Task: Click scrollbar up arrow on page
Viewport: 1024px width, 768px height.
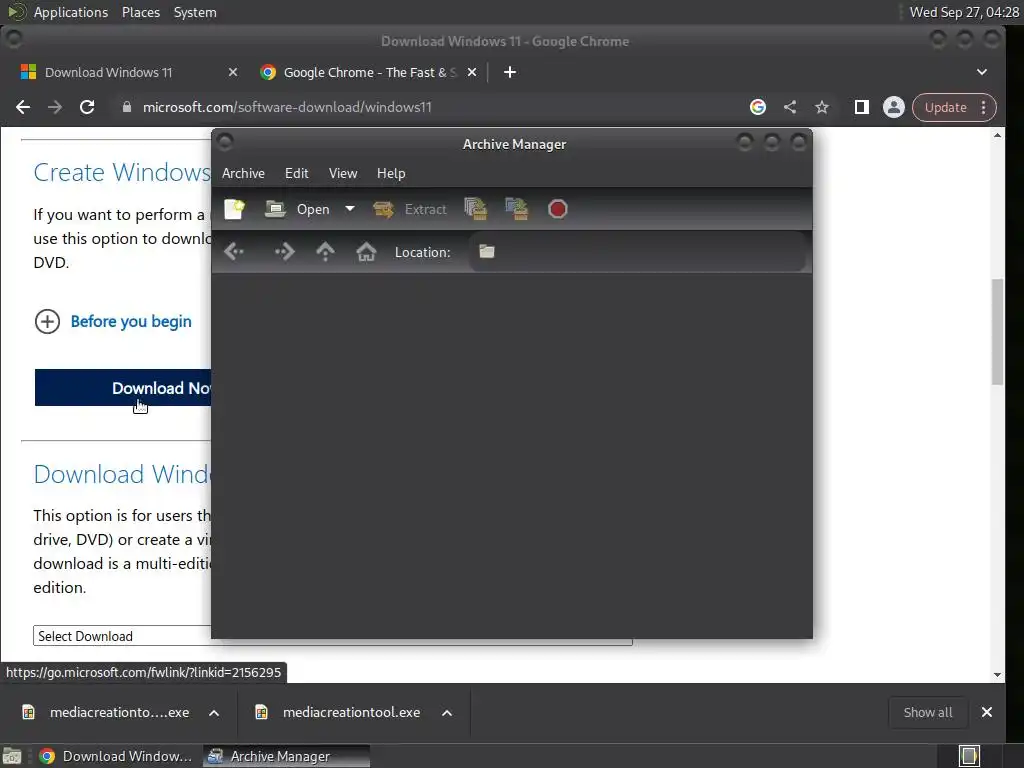Action: point(997,135)
